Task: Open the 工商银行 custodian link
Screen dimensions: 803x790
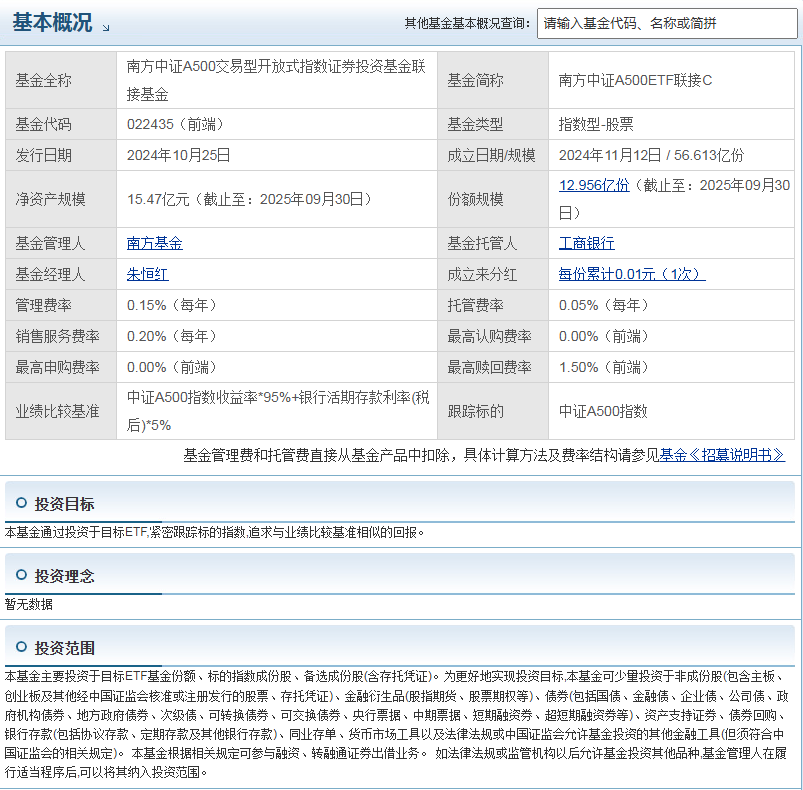Action: (586, 243)
